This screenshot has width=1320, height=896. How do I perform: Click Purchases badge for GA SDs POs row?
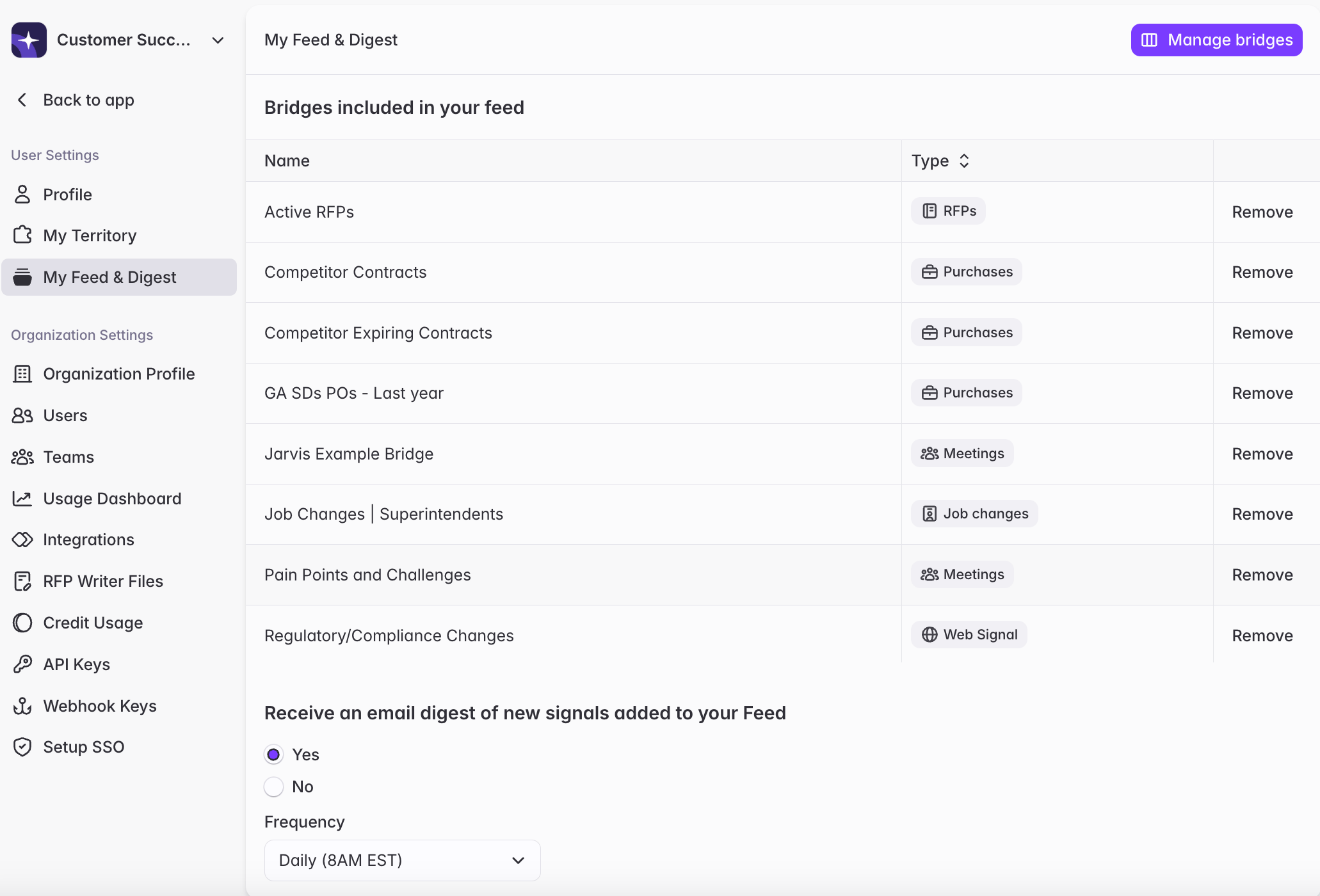click(x=967, y=393)
